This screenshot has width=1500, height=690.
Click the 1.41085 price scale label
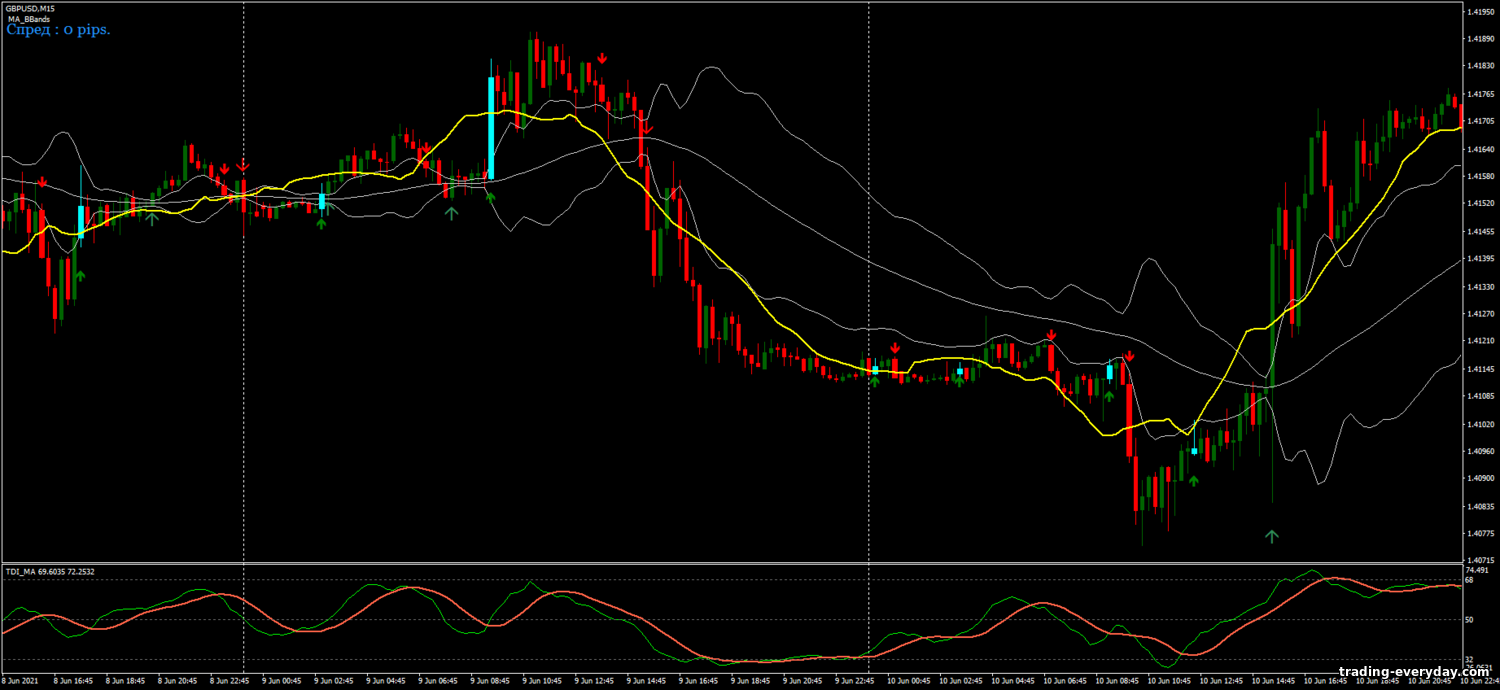click(x=1479, y=396)
